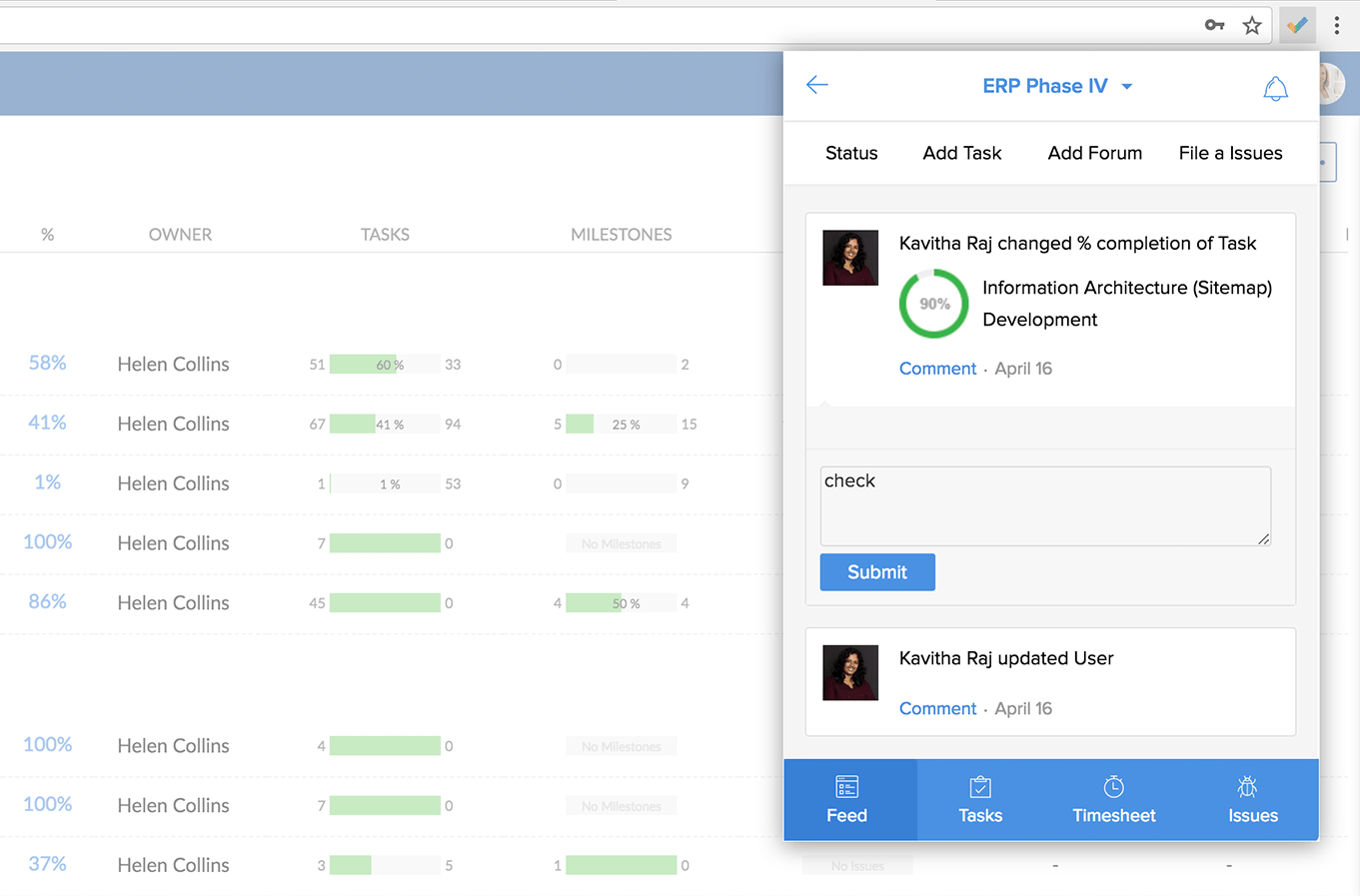
Task: Click the 90% completion progress ring
Action: click(933, 303)
